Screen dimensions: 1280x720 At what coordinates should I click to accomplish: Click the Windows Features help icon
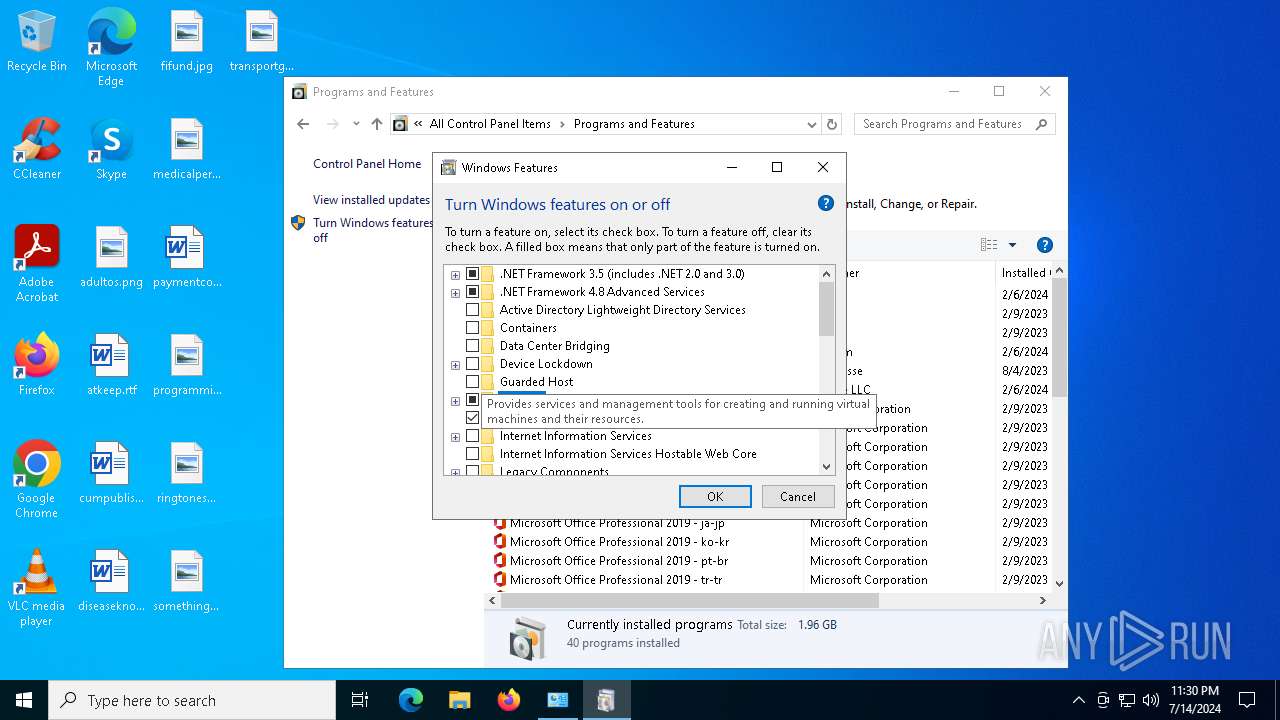tap(825, 203)
